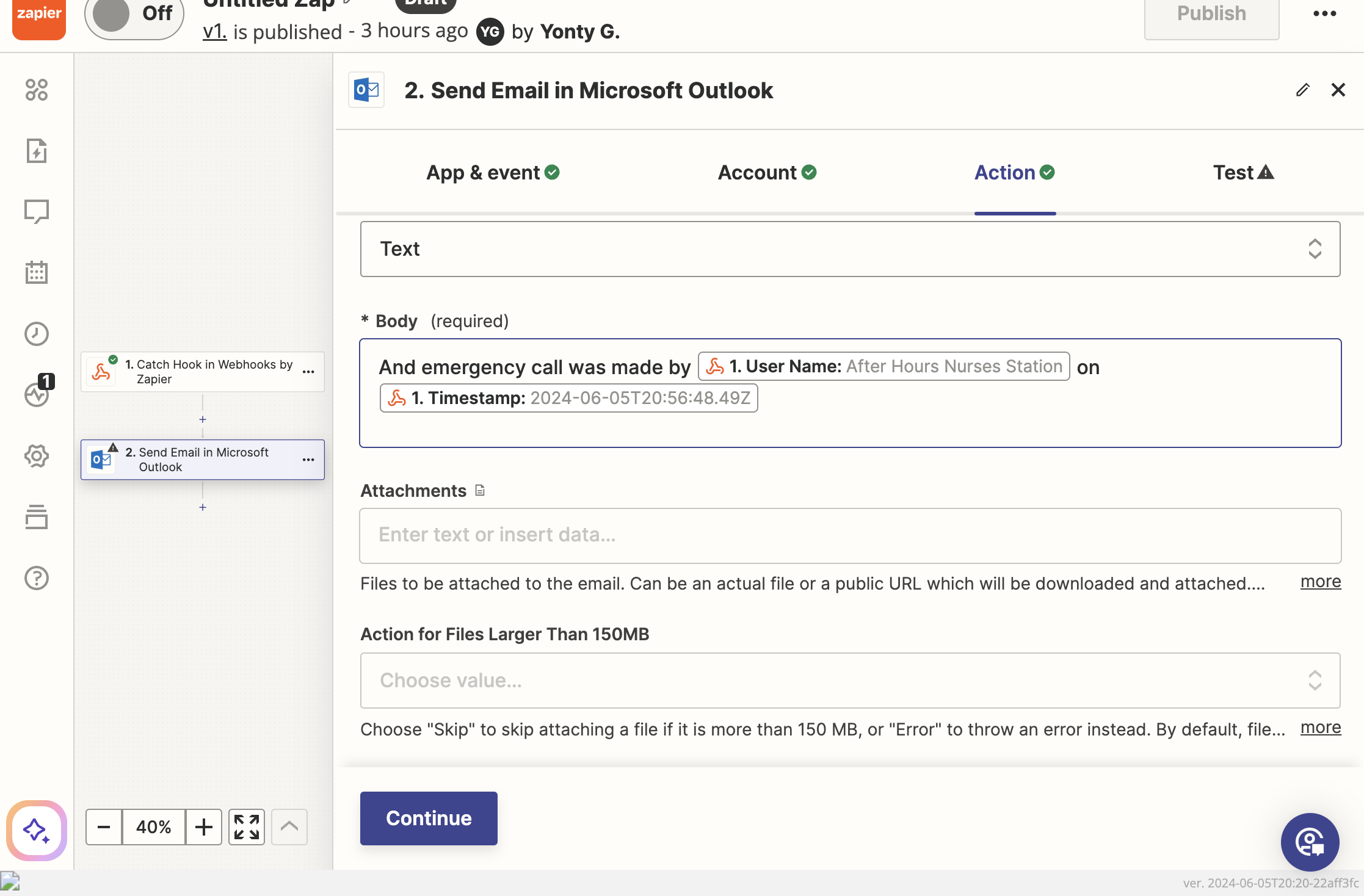Open the settings gear icon in sidebar

(x=37, y=456)
